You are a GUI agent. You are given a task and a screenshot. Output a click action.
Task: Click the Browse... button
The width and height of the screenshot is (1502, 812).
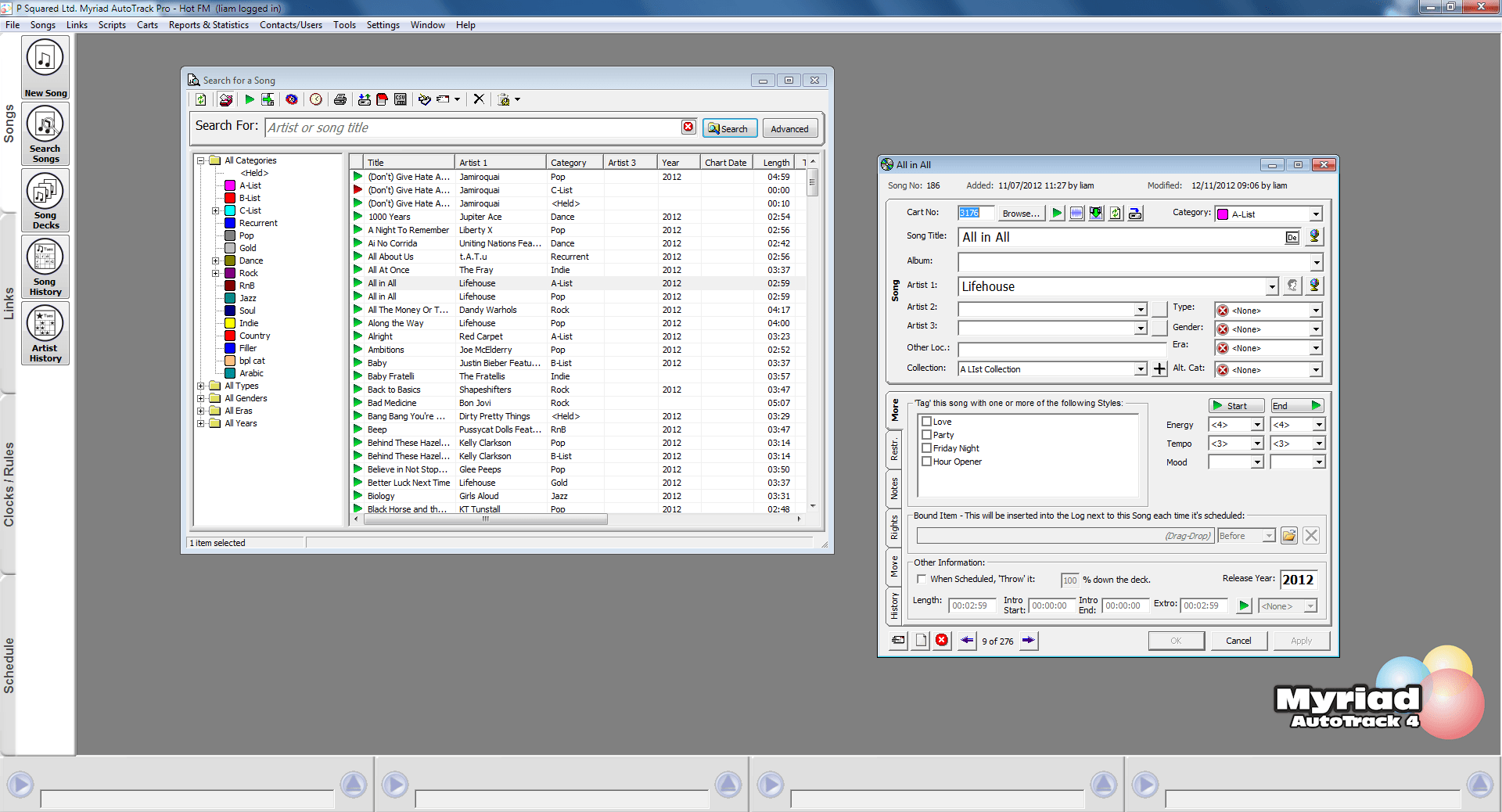(1021, 213)
